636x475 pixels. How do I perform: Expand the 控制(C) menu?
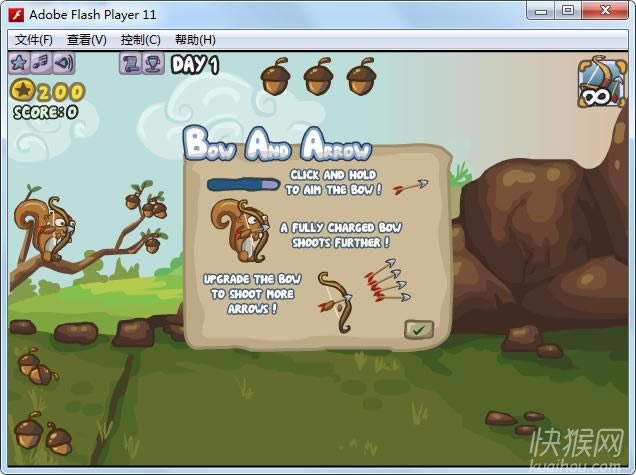[140, 40]
